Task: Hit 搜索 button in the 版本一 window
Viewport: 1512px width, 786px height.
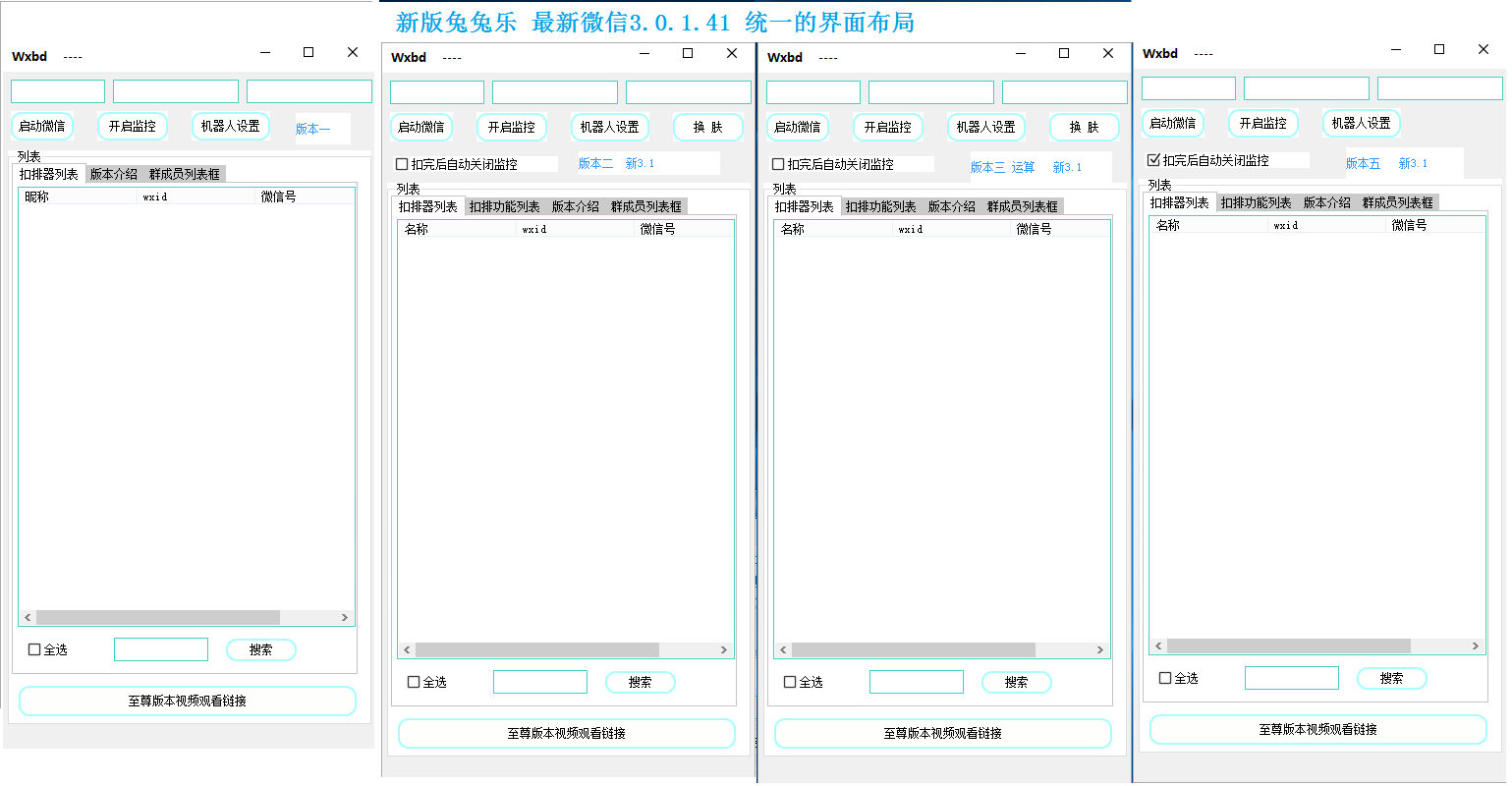Action: [x=261, y=649]
